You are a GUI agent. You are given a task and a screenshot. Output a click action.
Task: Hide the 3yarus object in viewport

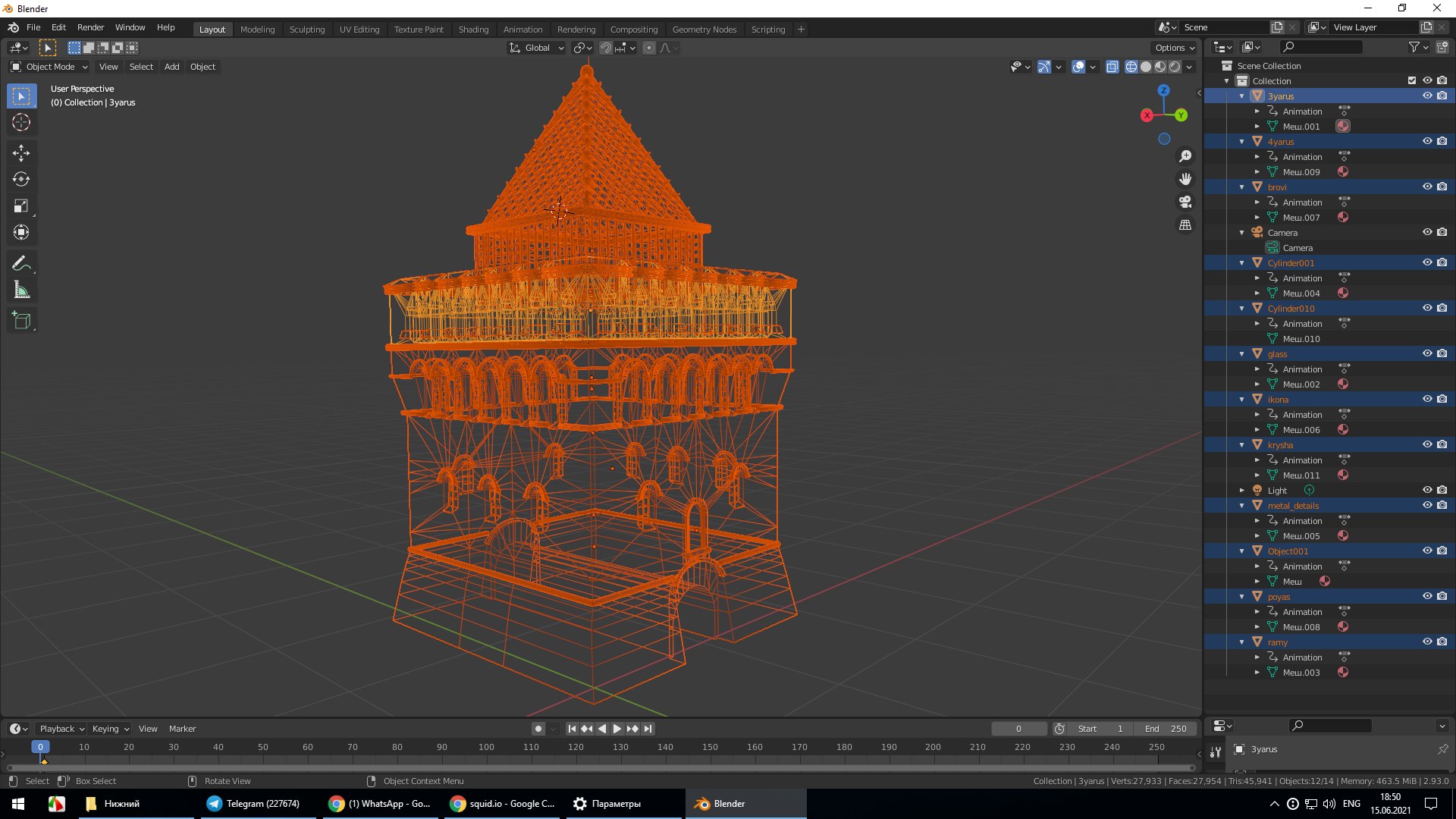coord(1427,96)
